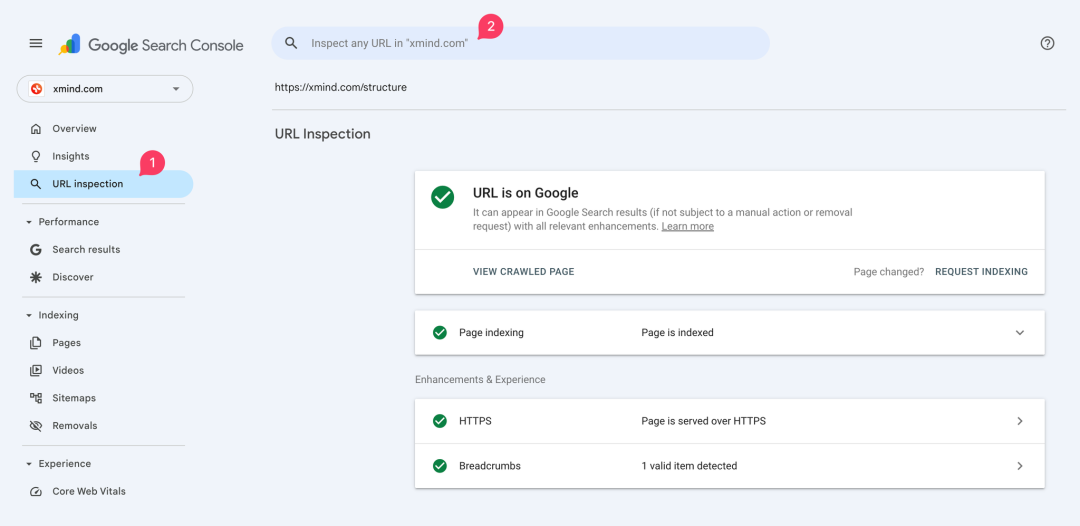The image size is (1080, 526).
Task: Open HTTPS details via right arrow
Action: [x=1020, y=421]
